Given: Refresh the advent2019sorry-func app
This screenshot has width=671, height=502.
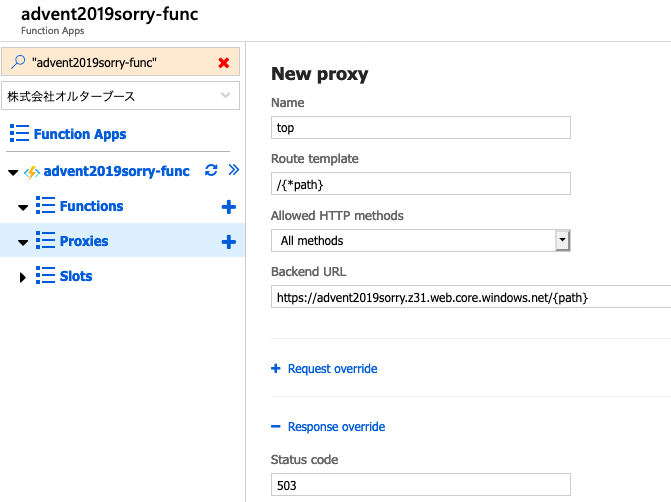Looking at the screenshot, I should click(x=210, y=171).
